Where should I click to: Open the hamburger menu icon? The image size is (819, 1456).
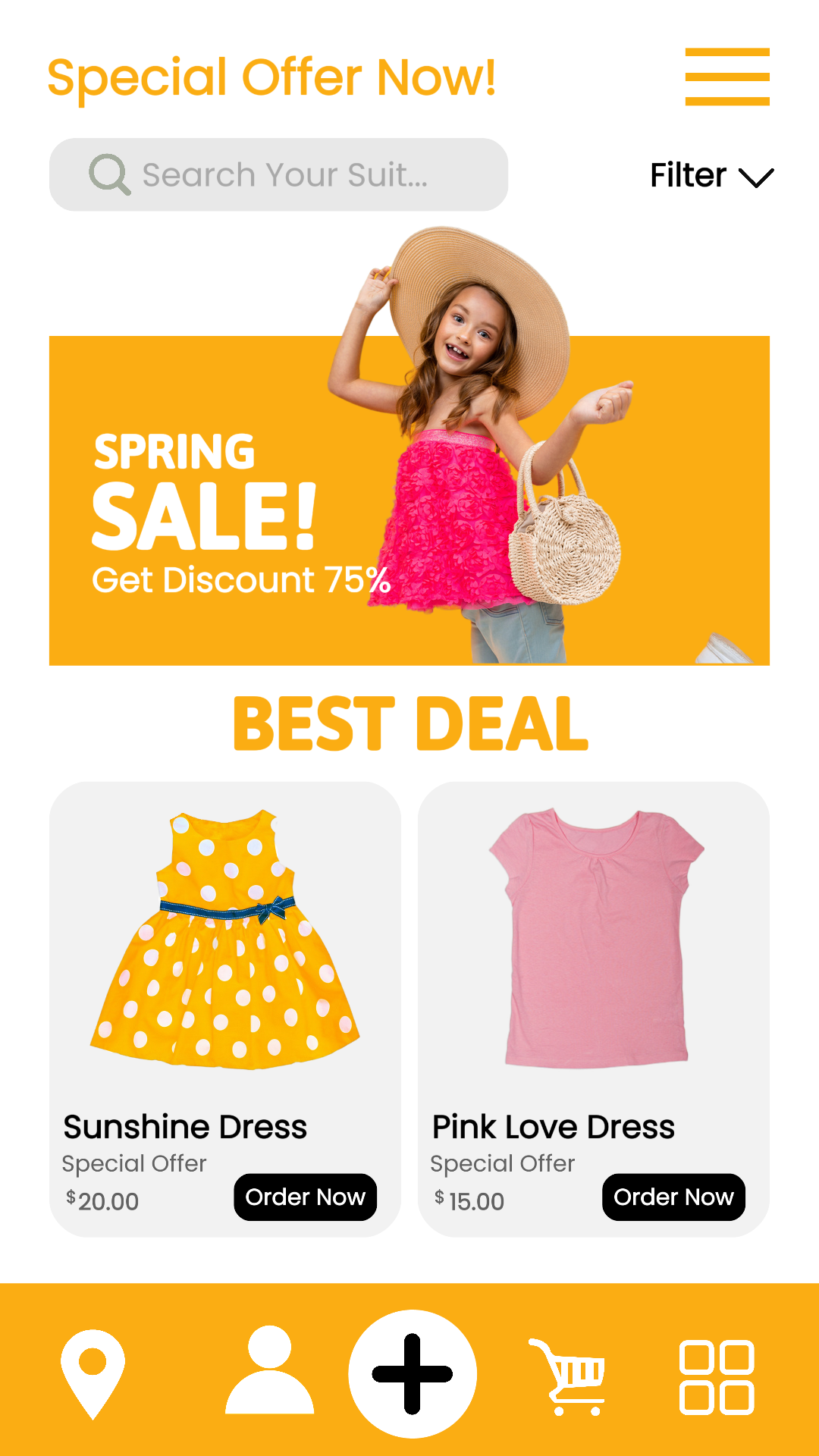click(x=727, y=77)
